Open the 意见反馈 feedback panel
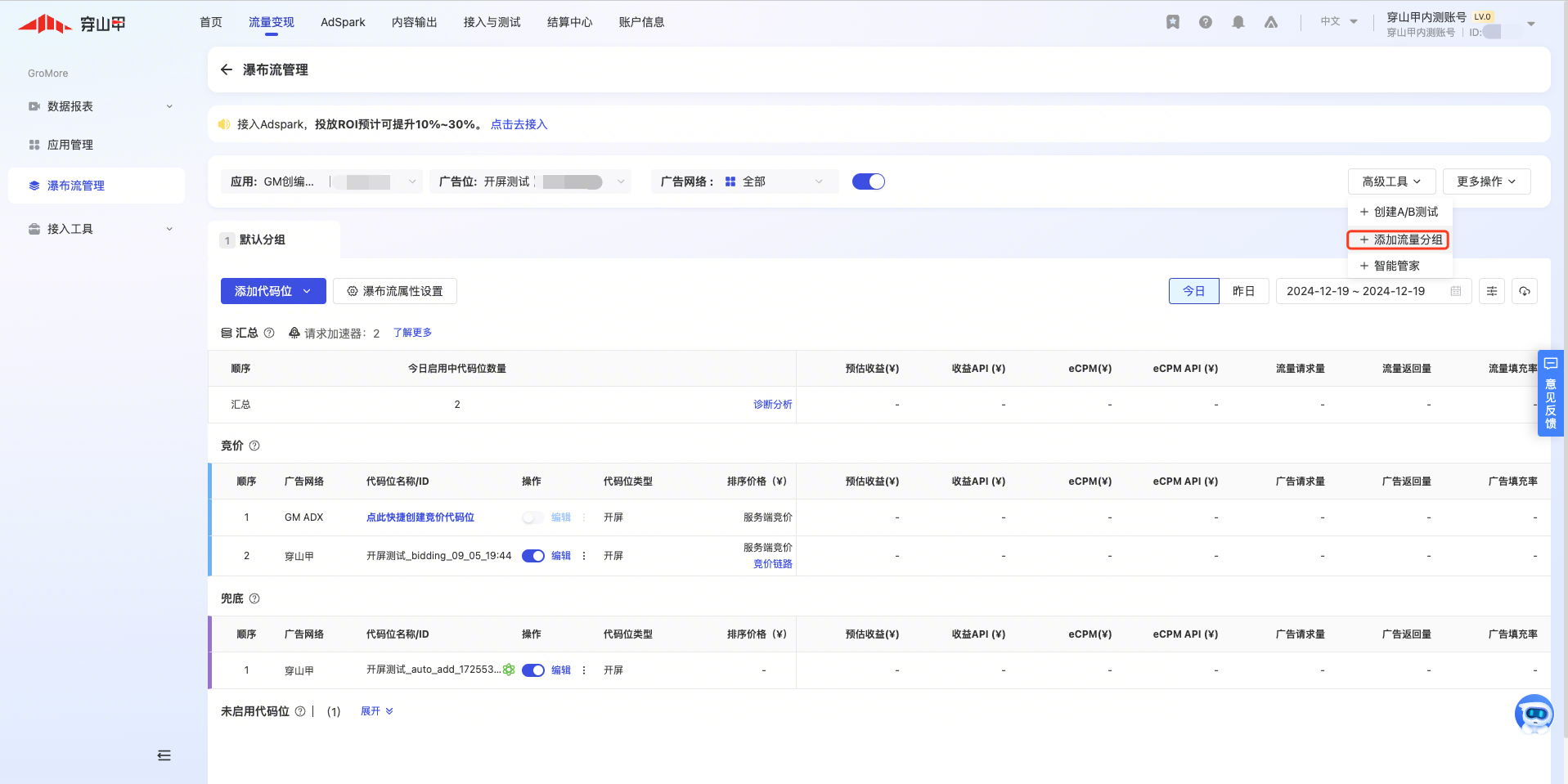Image resolution: width=1568 pixels, height=784 pixels. coord(1550,393)
